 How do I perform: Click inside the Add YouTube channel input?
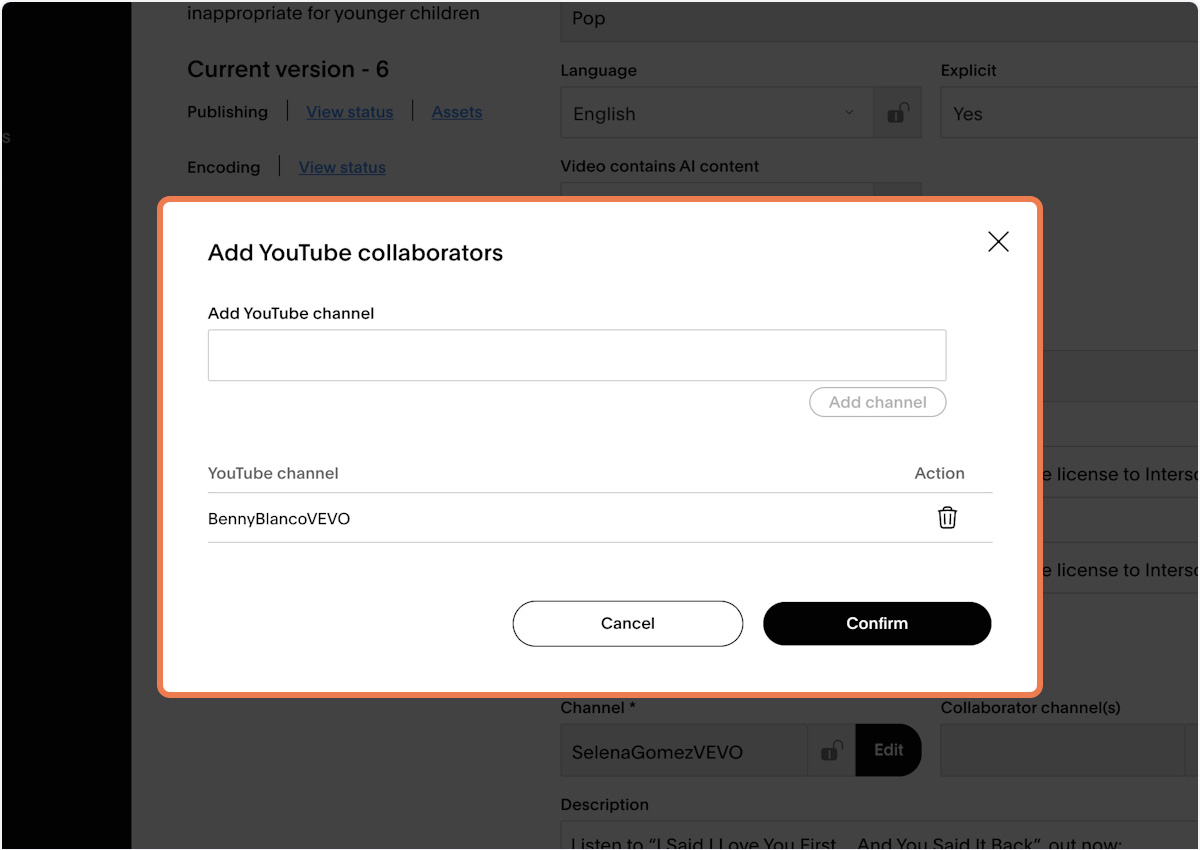[576, 354]
